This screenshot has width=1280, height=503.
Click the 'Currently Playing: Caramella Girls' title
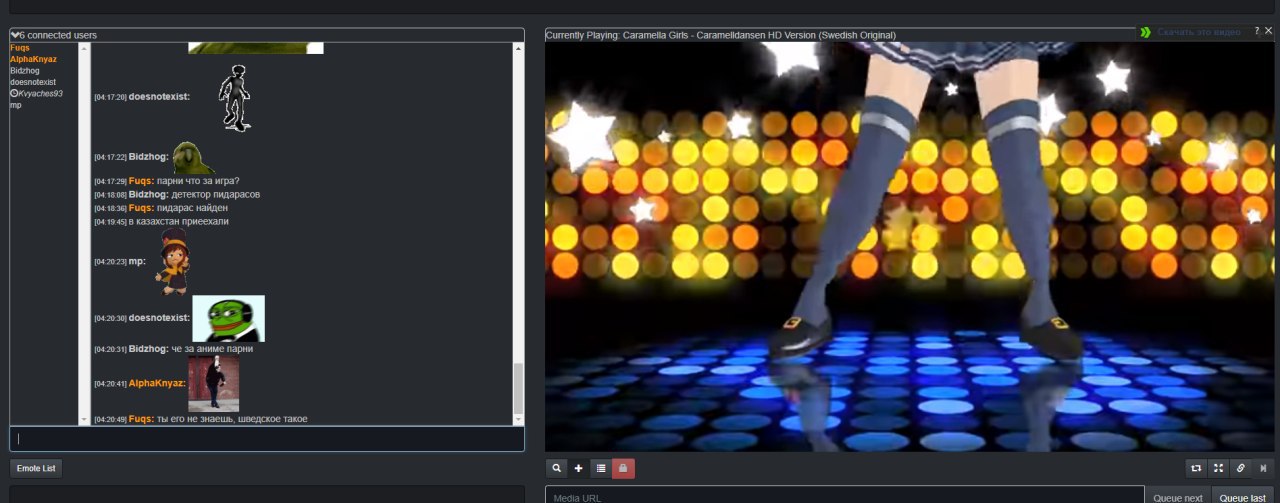[720, 35]
